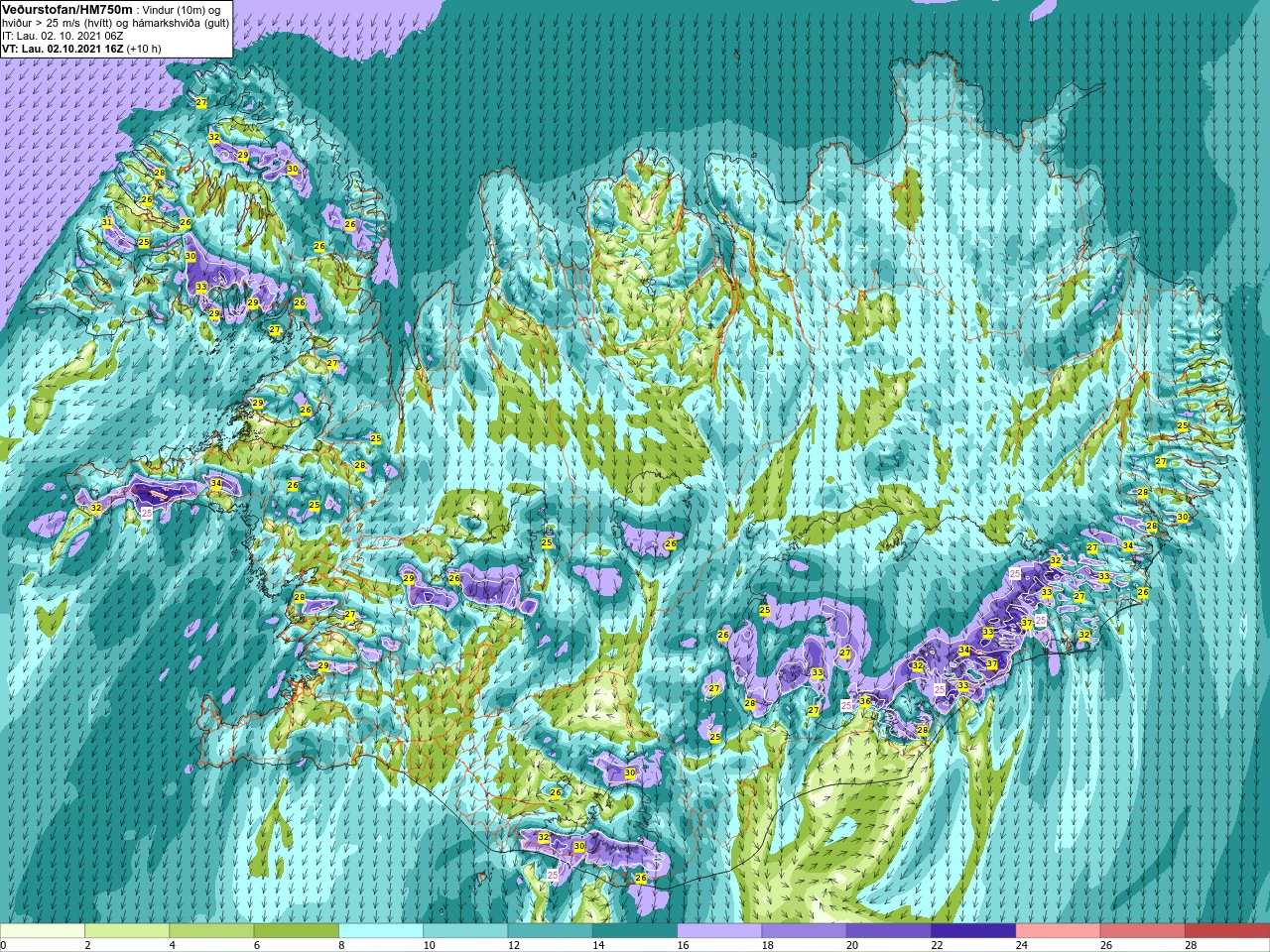Select the light lavender 16–18 m/s legend swatch
Viewport: 1270px width, 952px height.
(719, 931)
